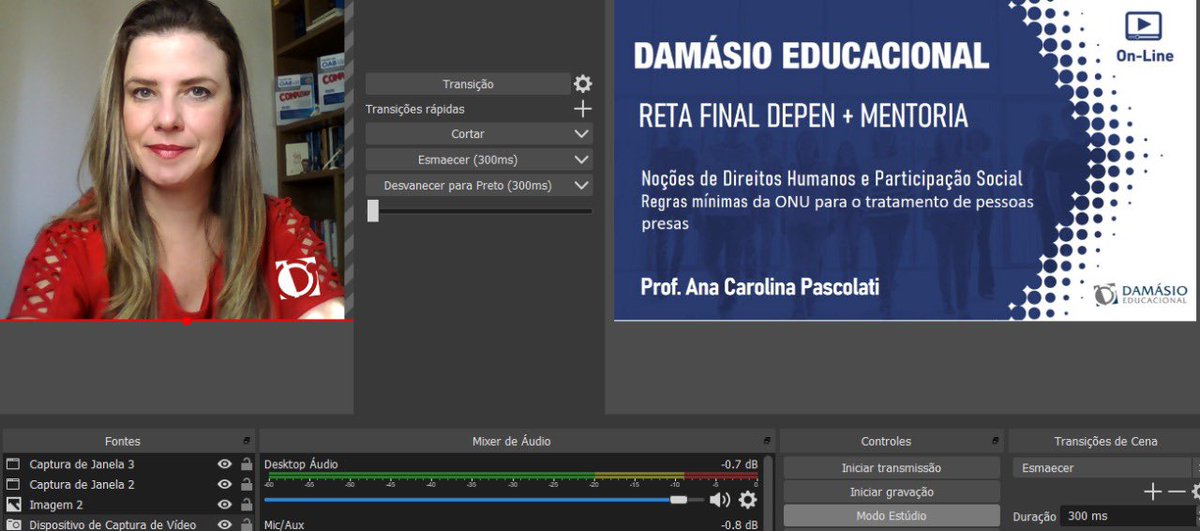Toggle Modo Estúdio button
The height and width of the screenshot is (531, 1200).
pos(891,516)
